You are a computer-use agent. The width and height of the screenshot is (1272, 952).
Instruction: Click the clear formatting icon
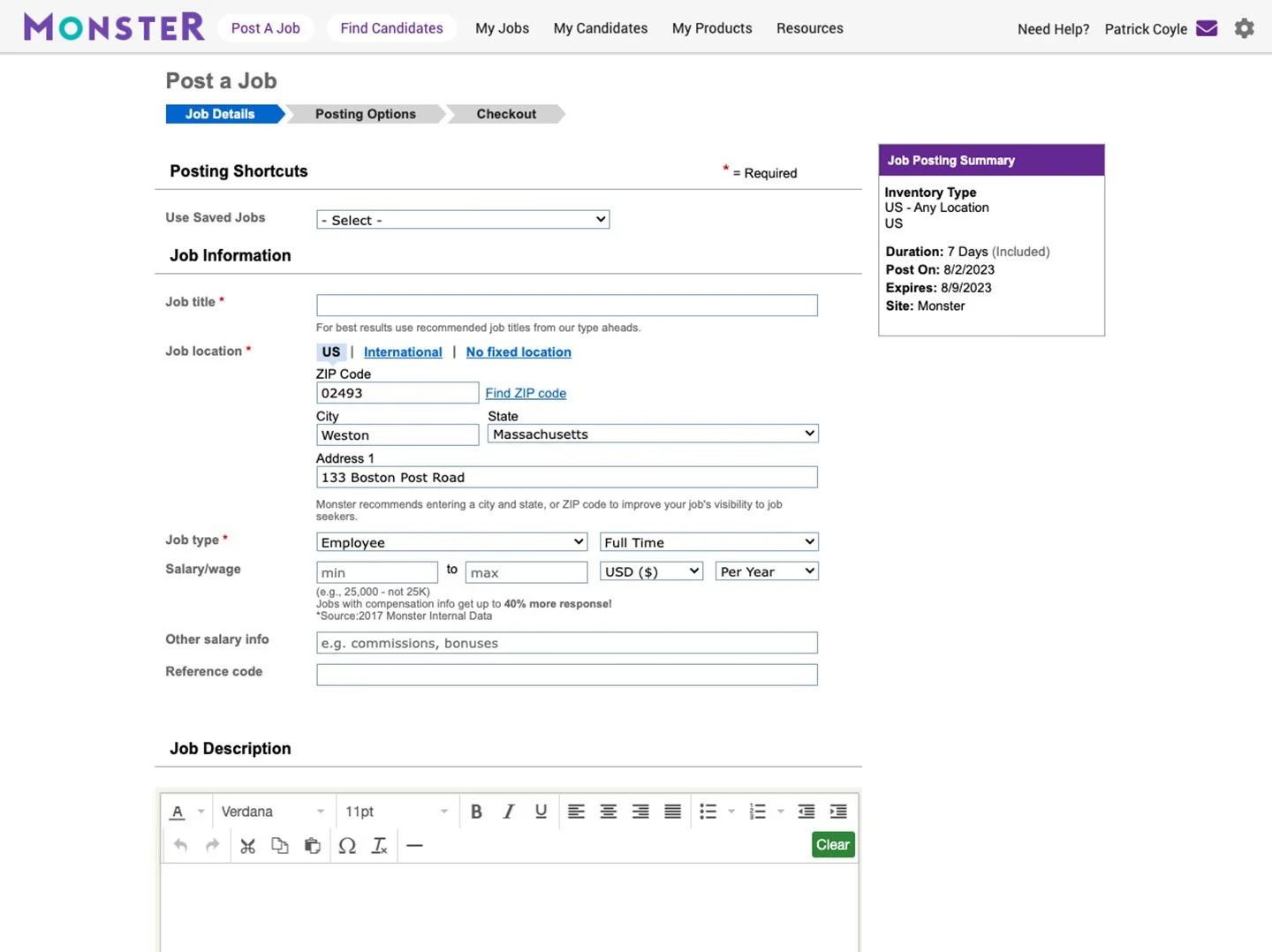click(x=380, y=845)
